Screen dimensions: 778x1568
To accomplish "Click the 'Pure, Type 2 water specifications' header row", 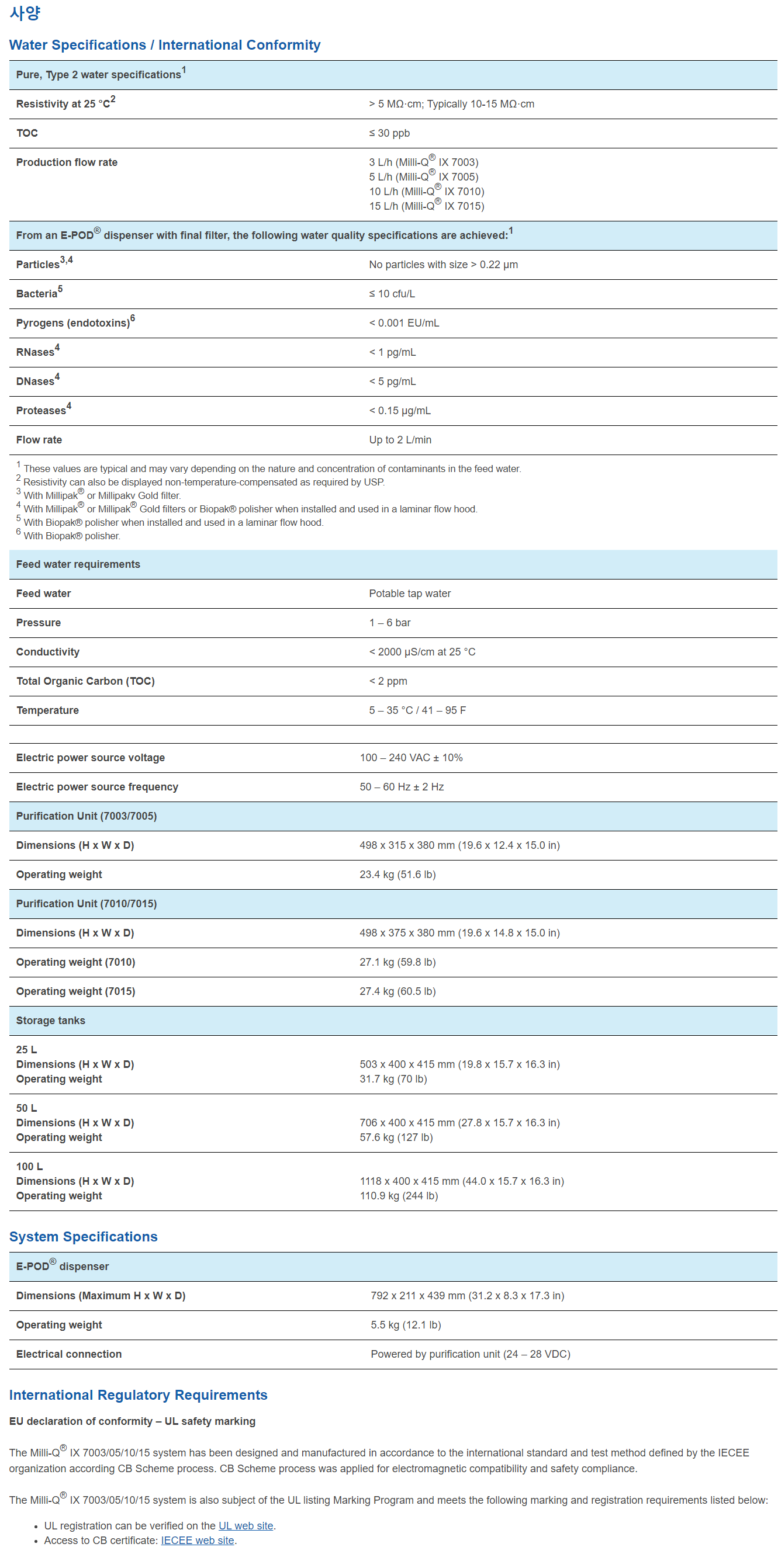I will (393, 75).
